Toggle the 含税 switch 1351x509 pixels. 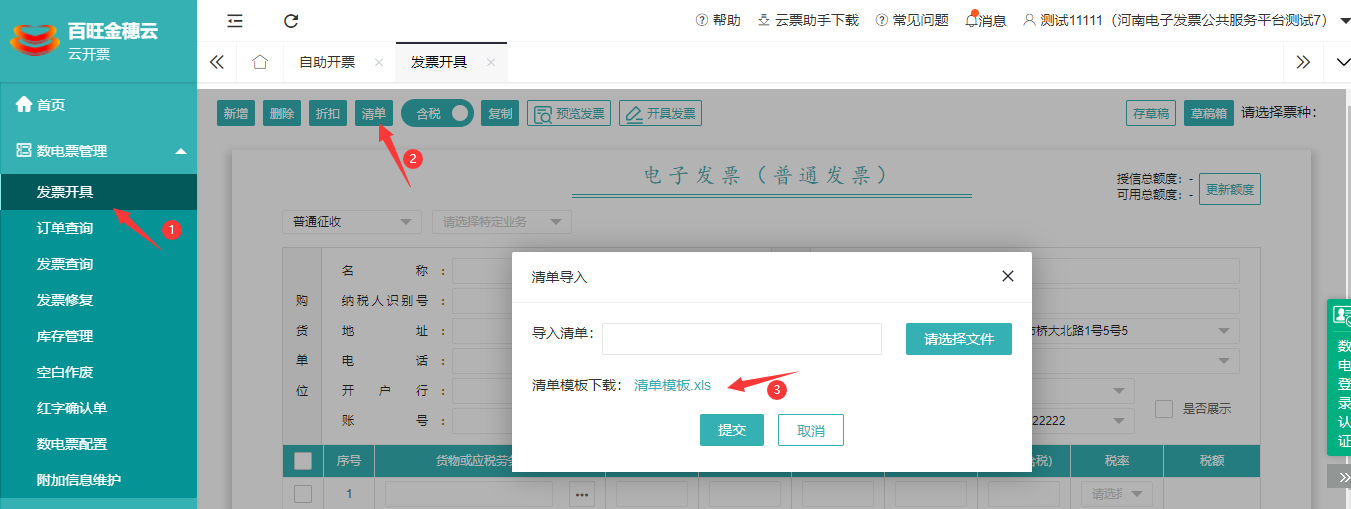(x=437, y=114)
